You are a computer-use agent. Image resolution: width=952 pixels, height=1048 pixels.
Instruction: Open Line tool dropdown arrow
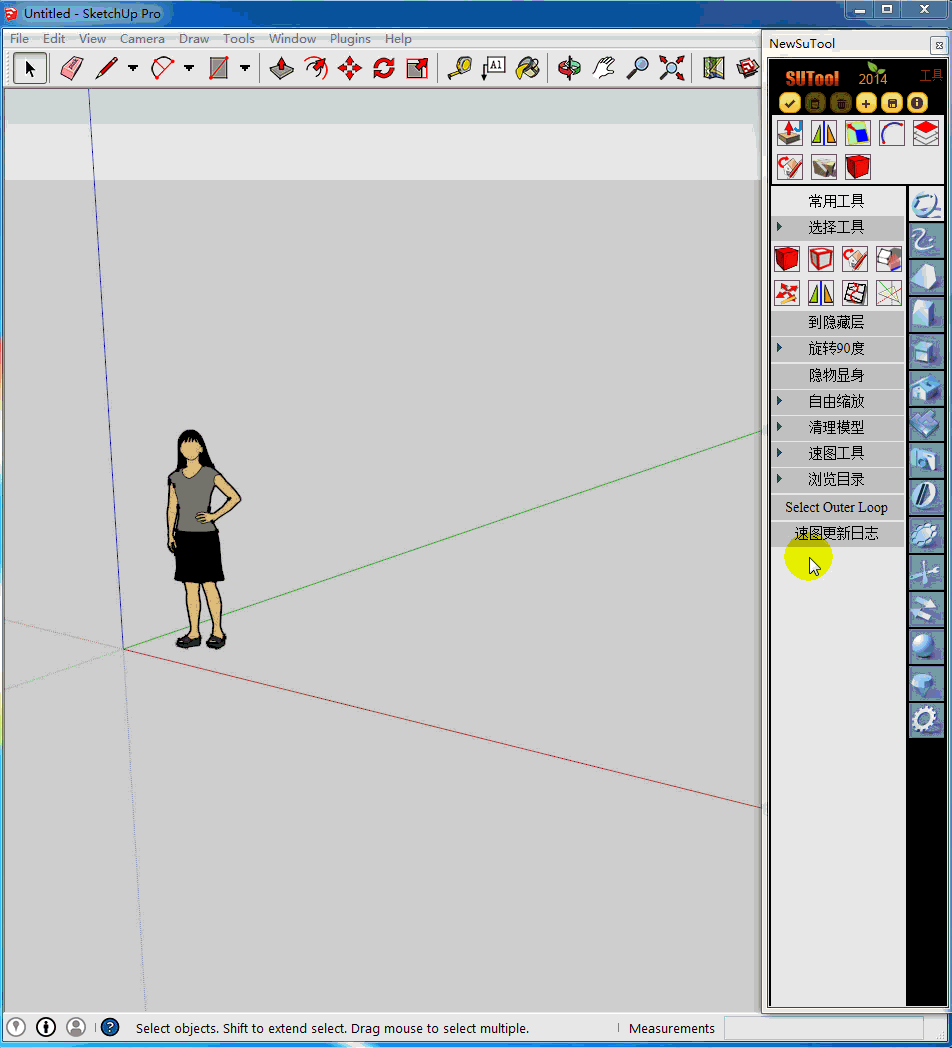point(133,68)
